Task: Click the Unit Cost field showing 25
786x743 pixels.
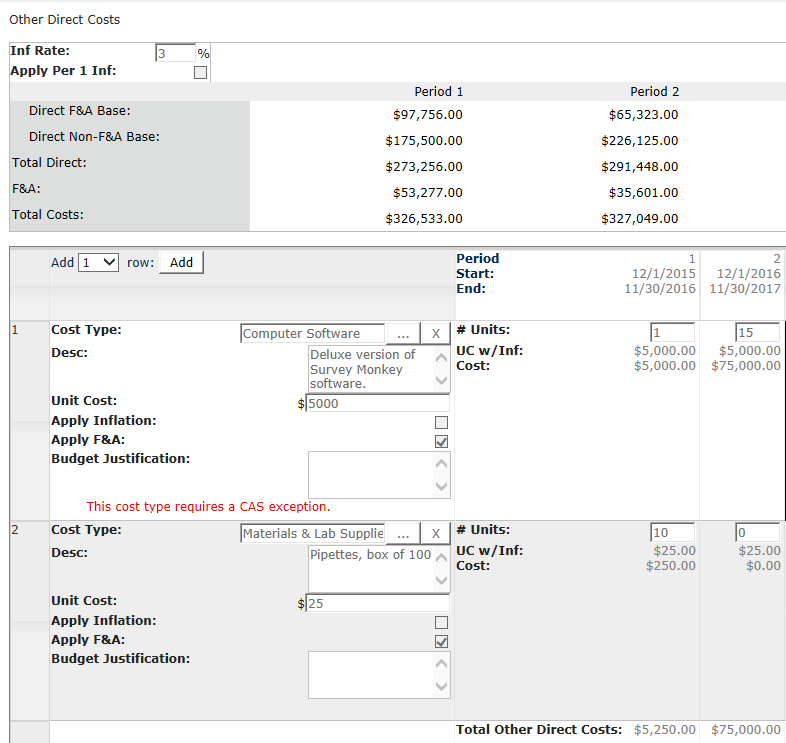Action: (x=377, y=604)
